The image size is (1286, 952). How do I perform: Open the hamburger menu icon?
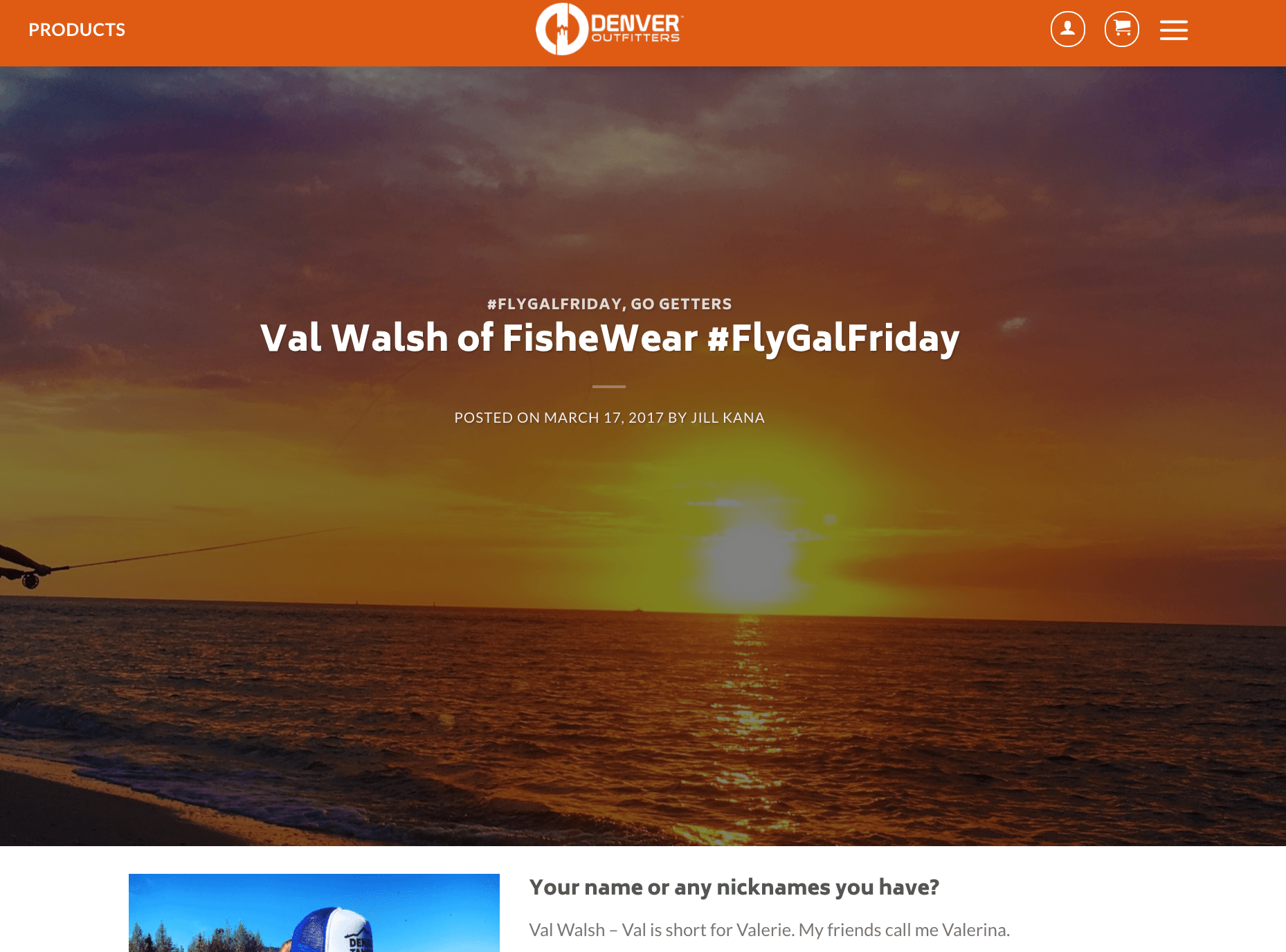point(1173,30)
